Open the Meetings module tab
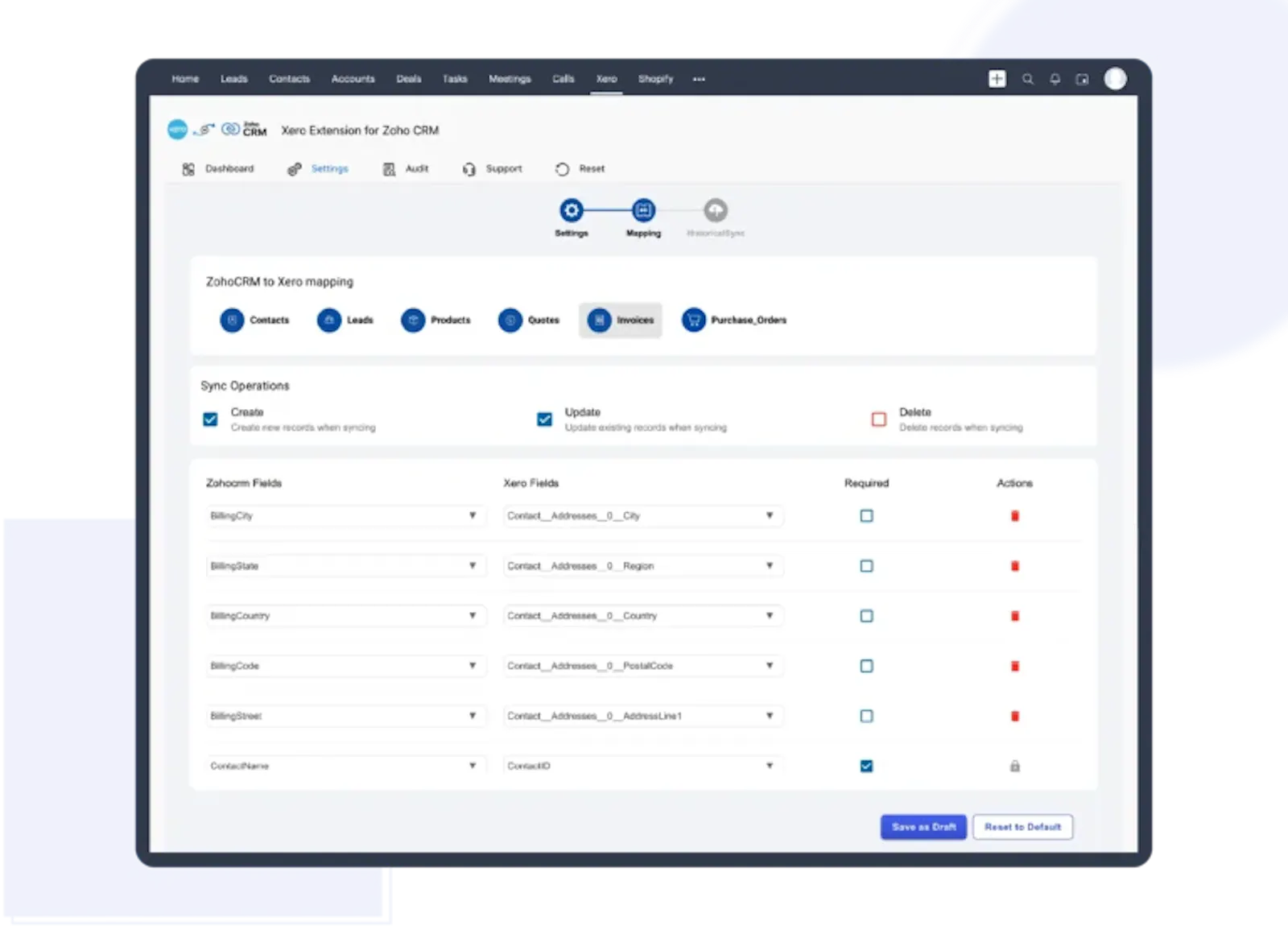The width and height of the screenshot is (1288, 926). 510,79
